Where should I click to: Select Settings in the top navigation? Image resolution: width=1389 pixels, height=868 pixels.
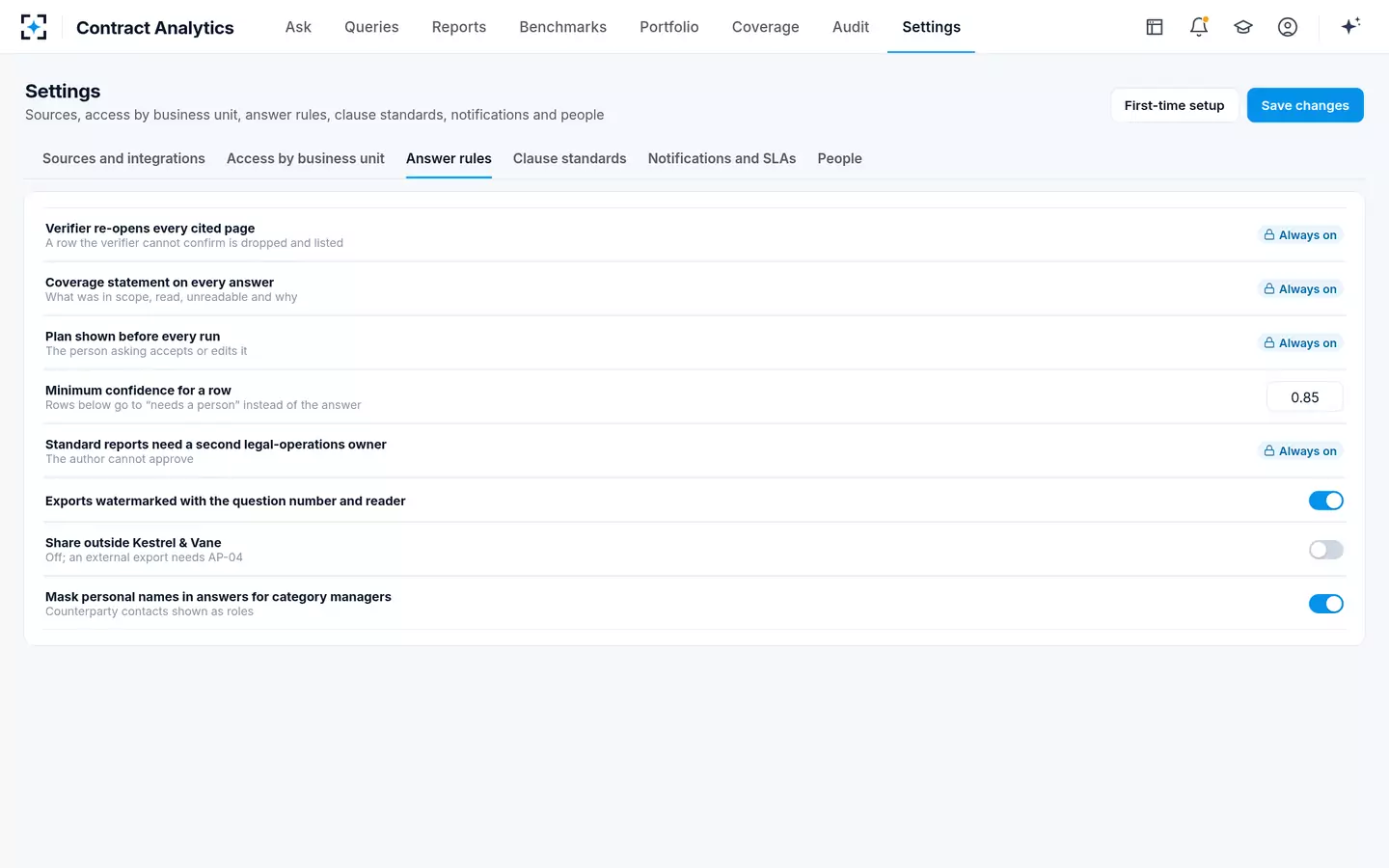[x=932, y=27]
